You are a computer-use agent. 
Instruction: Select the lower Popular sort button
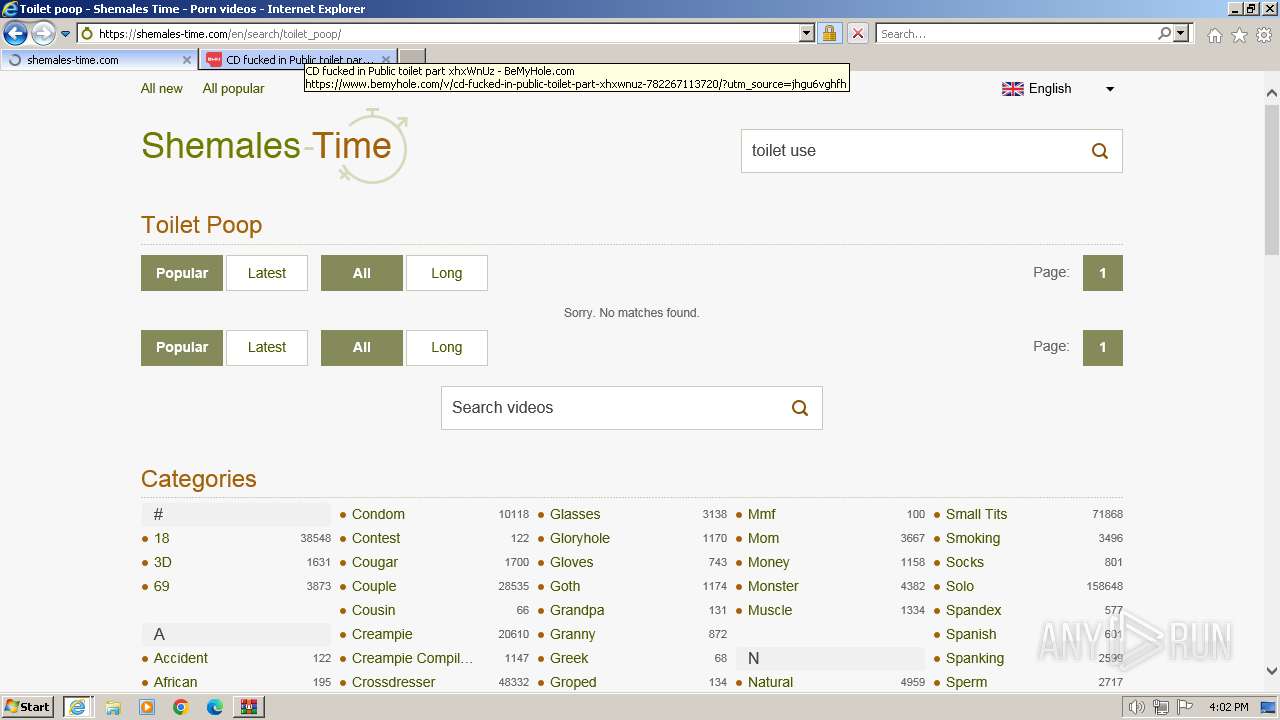click(182, 347)
